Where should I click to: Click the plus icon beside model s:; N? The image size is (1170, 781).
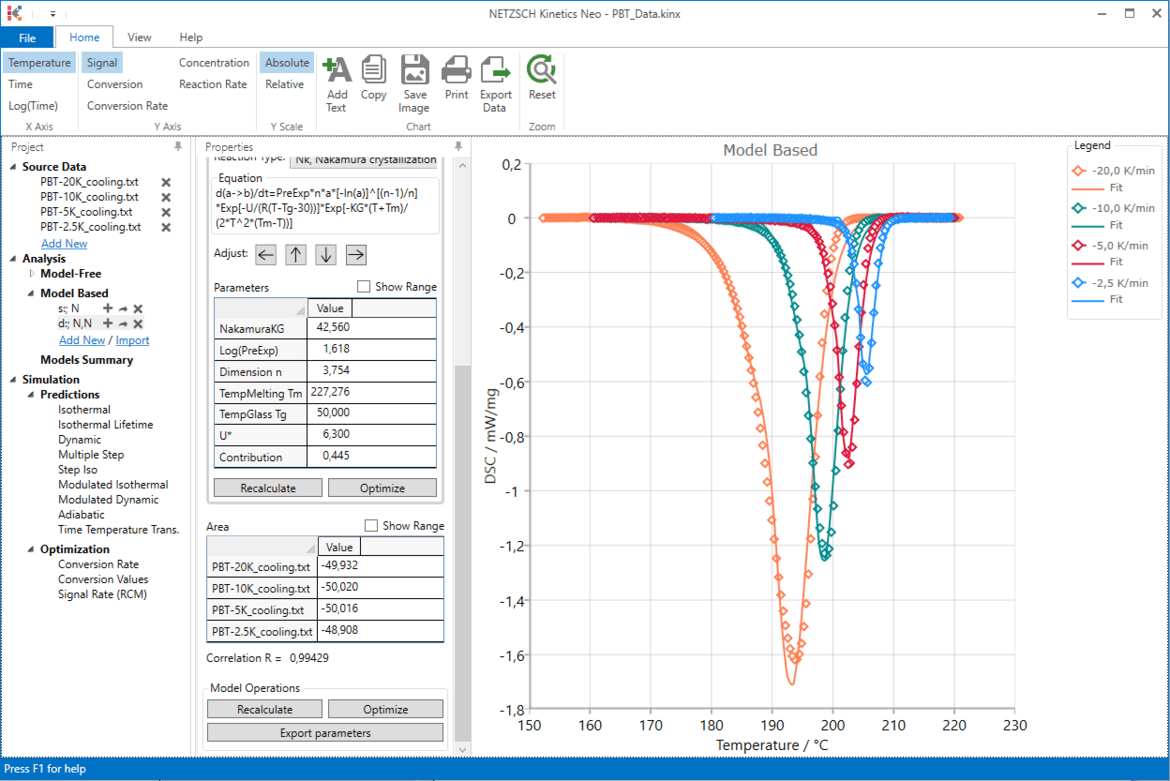[x=107, y=308]
